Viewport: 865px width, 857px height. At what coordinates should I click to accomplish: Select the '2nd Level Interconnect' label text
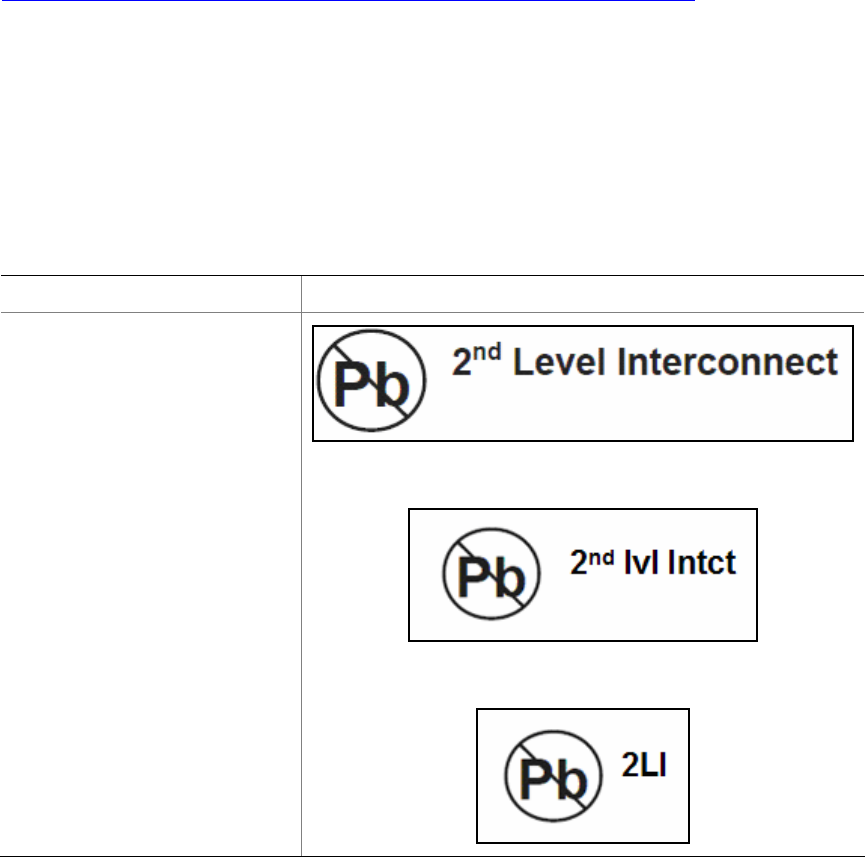pos(644,361)
